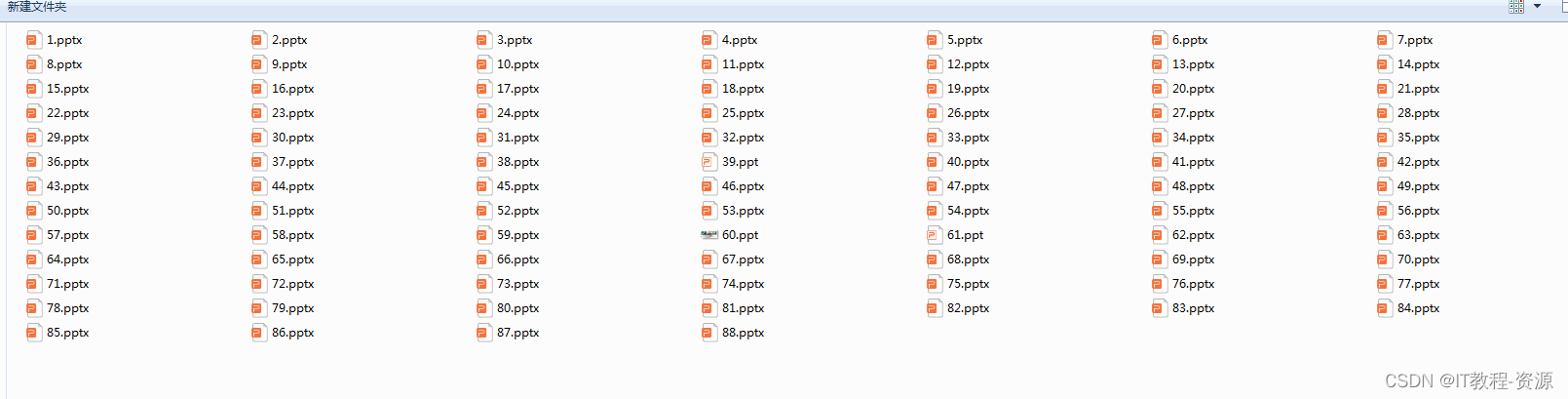Select the 20.pptx file icon

(1159, 89)
